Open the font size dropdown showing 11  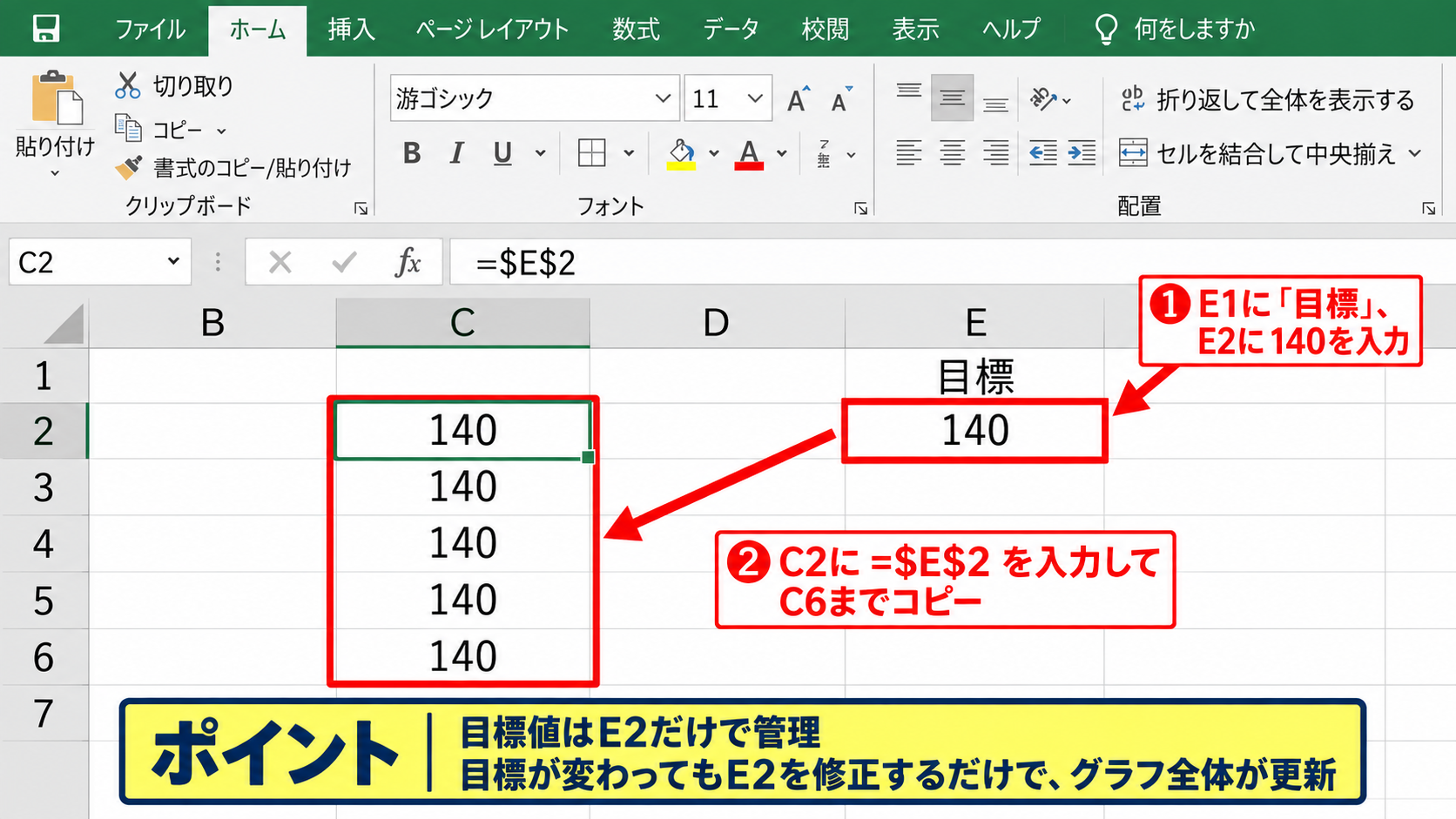(x=755, y=98)
